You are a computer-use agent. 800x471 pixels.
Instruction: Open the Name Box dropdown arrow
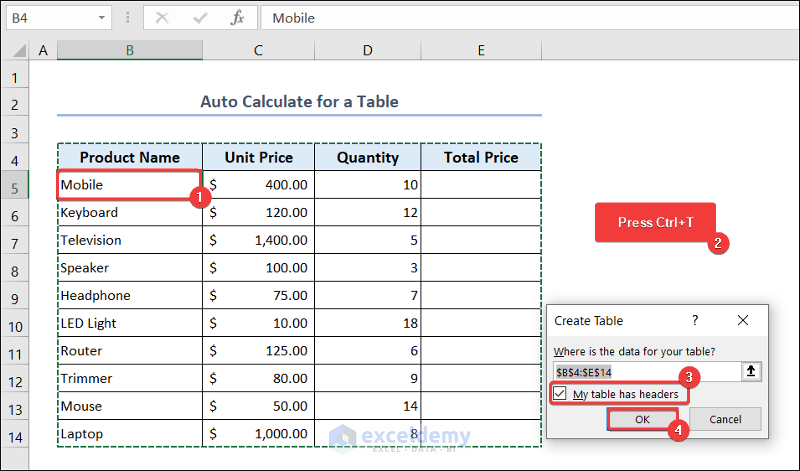click(x=104, y=18)
